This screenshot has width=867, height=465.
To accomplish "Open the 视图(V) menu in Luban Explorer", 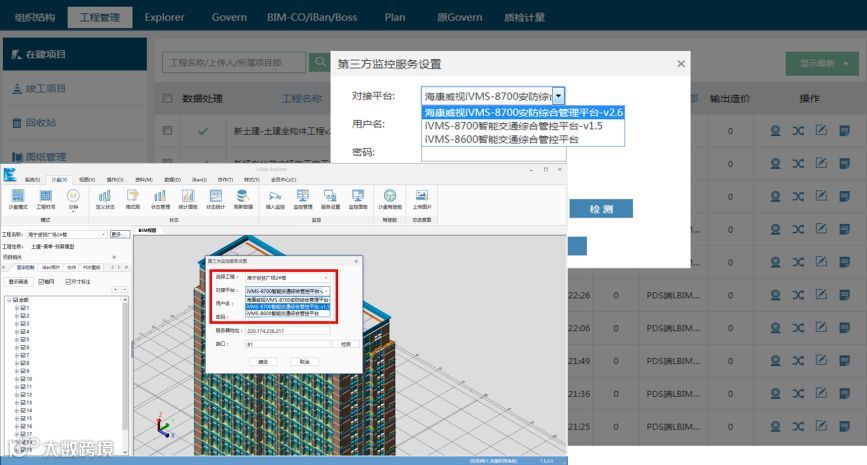I will coord(87,180).
